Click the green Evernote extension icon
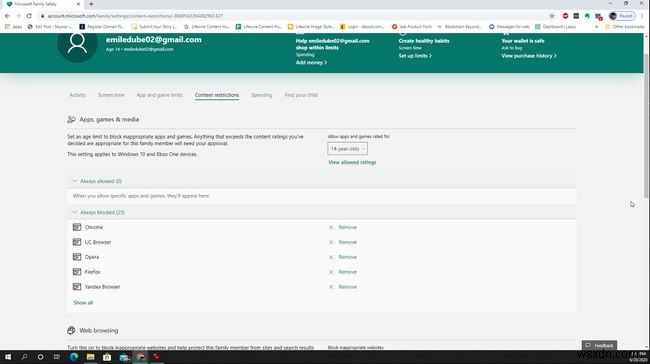650x364 pixels. point(587,16)
